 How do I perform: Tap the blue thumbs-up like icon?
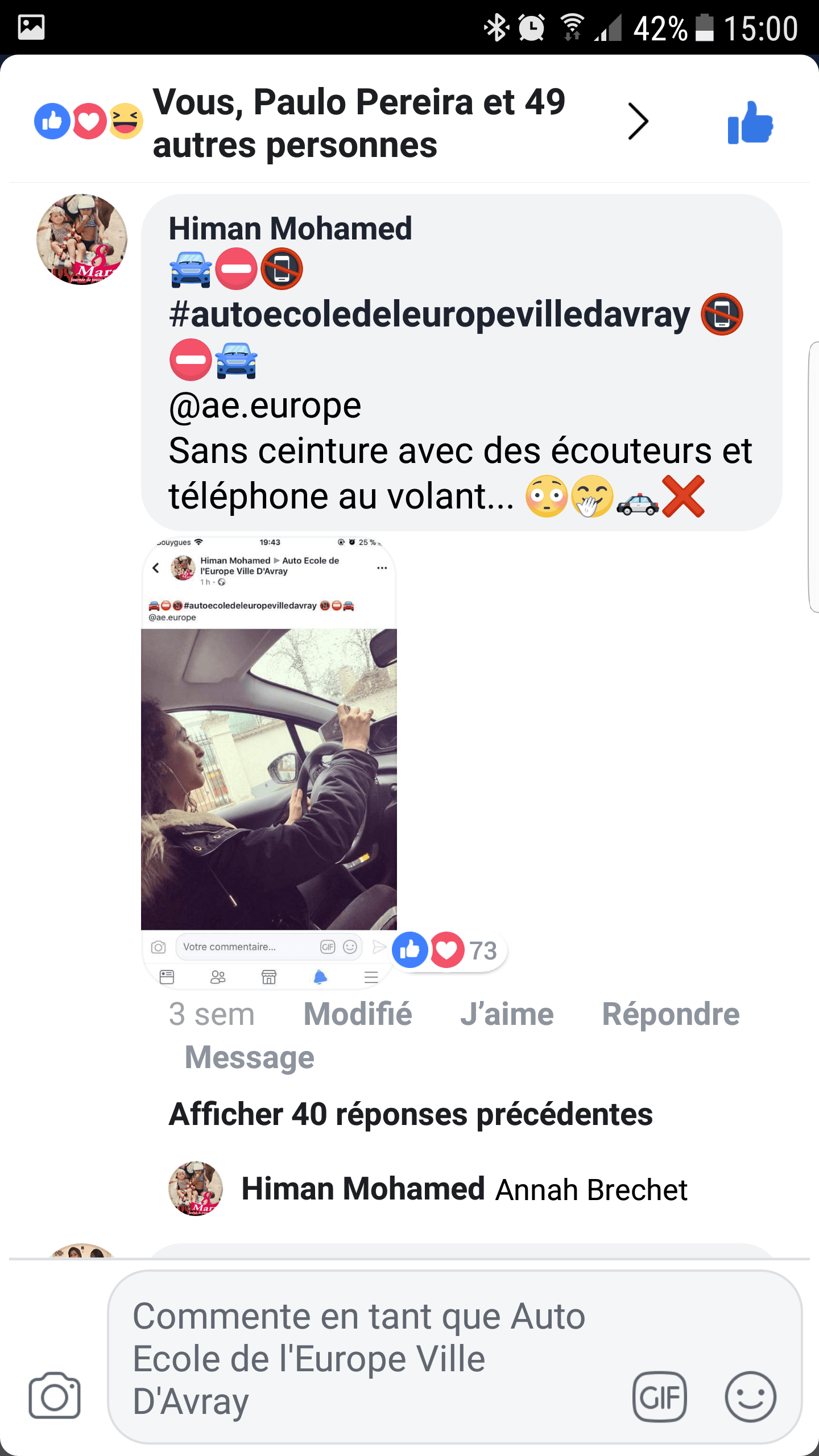tap(750, 122)
